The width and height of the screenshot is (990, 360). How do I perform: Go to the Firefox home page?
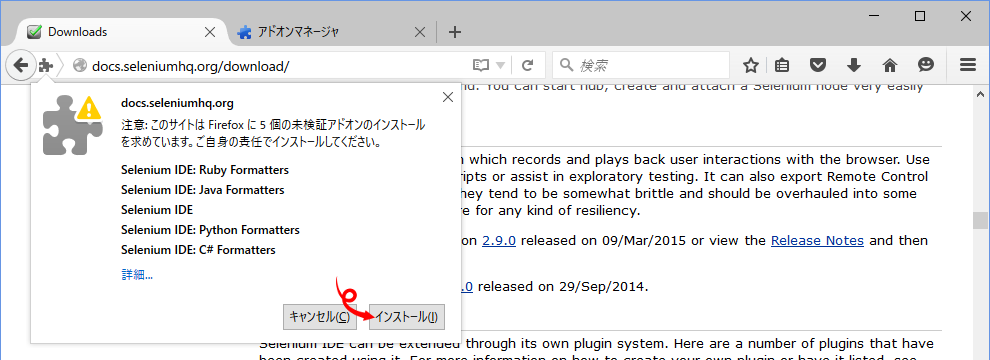point(890,65)
